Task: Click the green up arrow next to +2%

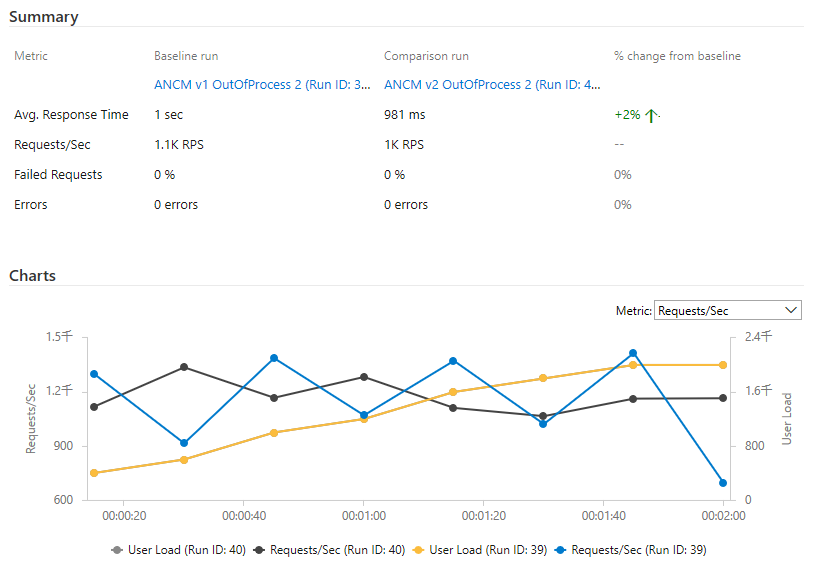Action: [x=651, y=115]
